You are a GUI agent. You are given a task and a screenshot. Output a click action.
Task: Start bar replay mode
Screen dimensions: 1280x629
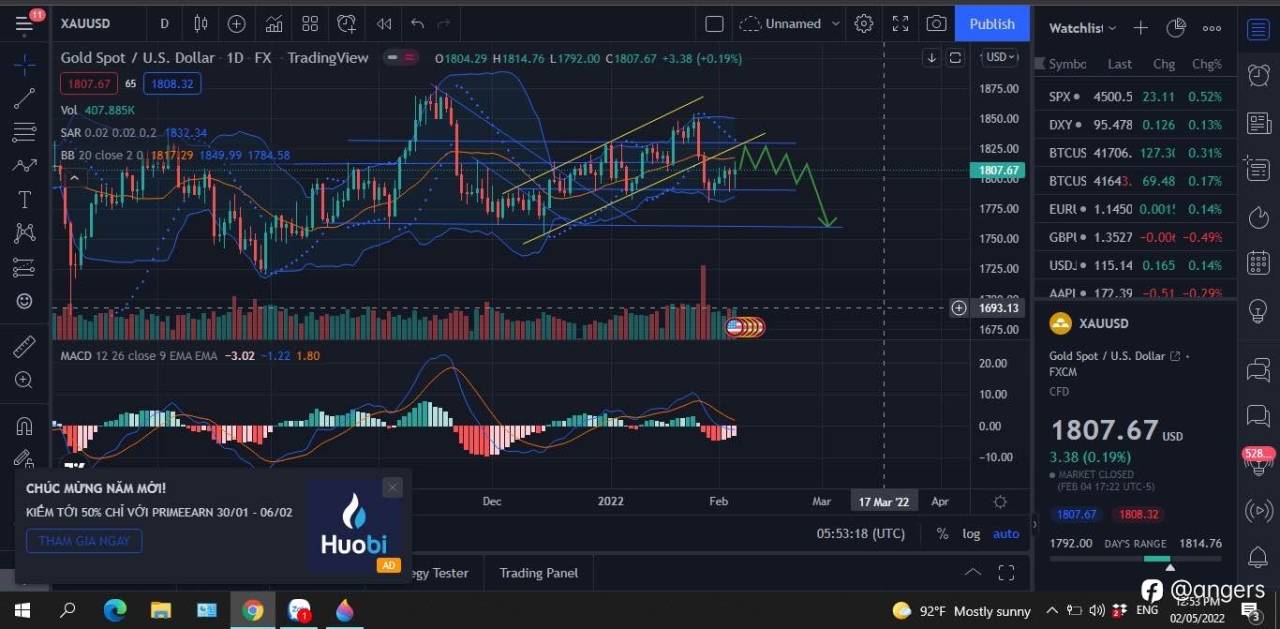click(384, 24)
